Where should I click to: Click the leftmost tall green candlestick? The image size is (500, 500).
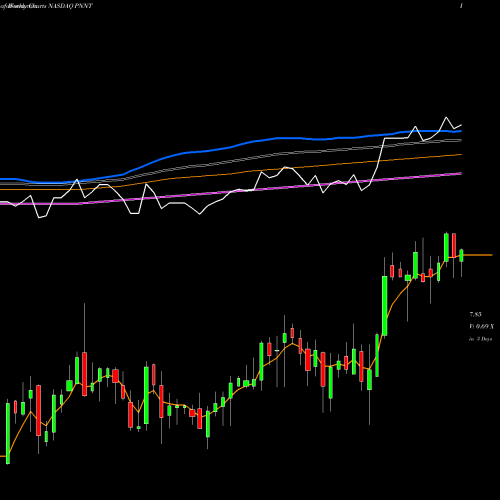(8, 433)
